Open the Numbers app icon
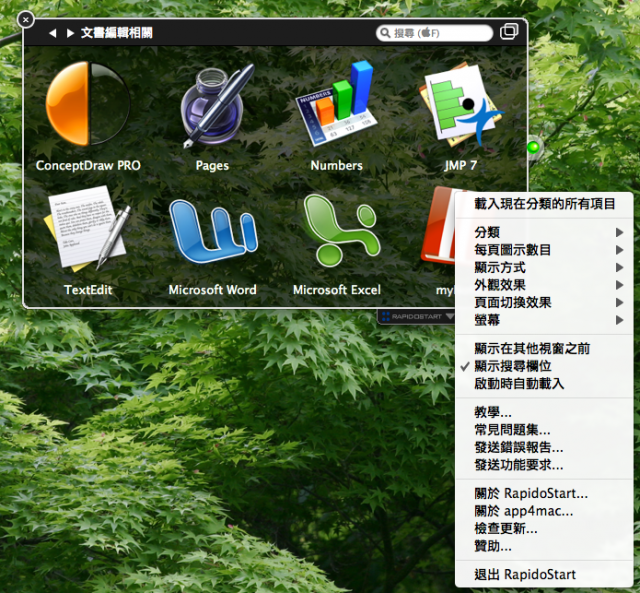Image resolution: width=640 pixels, height=593 pixels. point(336,103)
